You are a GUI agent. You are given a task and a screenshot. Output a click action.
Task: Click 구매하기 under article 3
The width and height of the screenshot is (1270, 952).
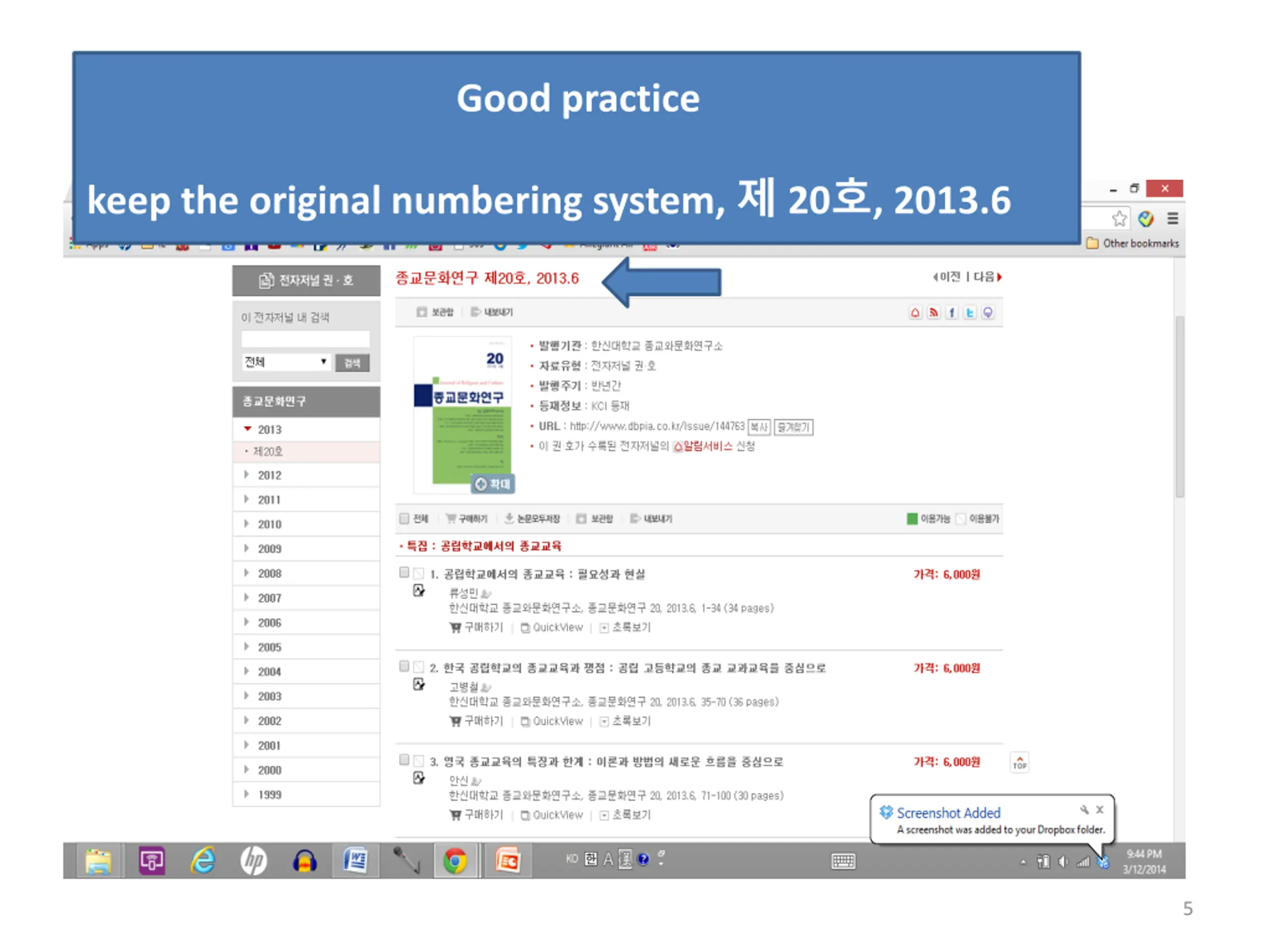pyautogui.click(x=476, y=815)
